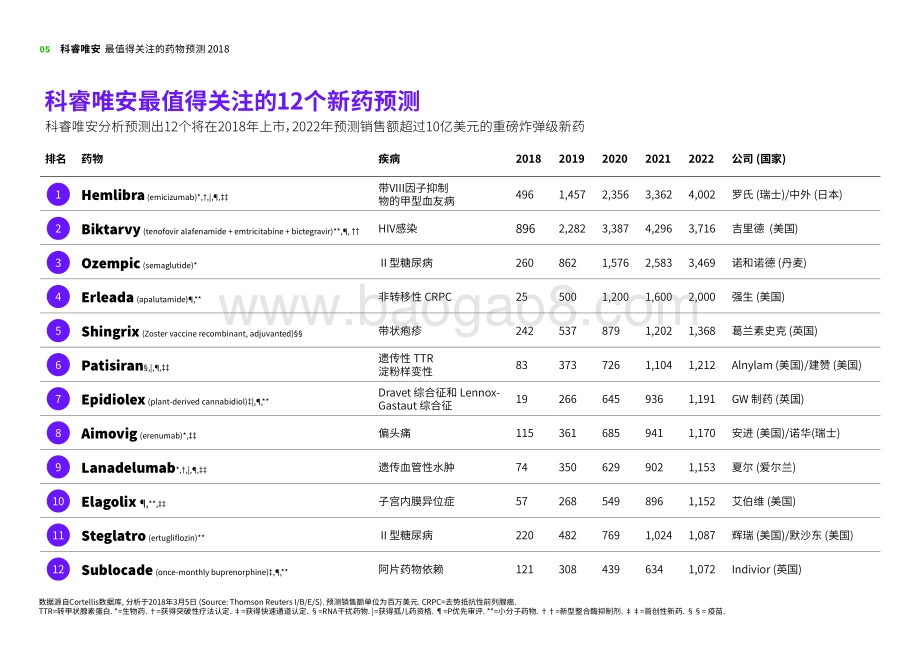Click the green page number 05
This screenshot has height=651, width=920.
tap(45, 49)
